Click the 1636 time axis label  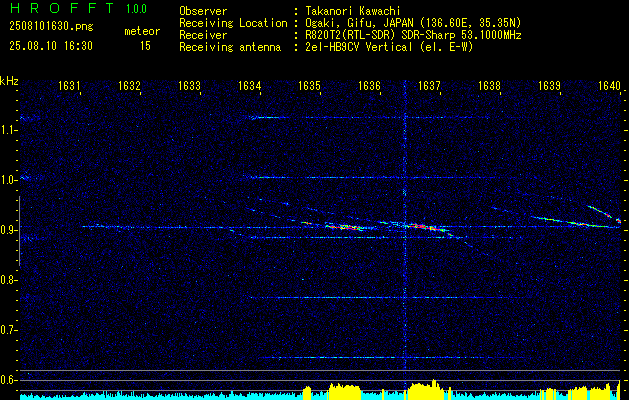point(369,86)
